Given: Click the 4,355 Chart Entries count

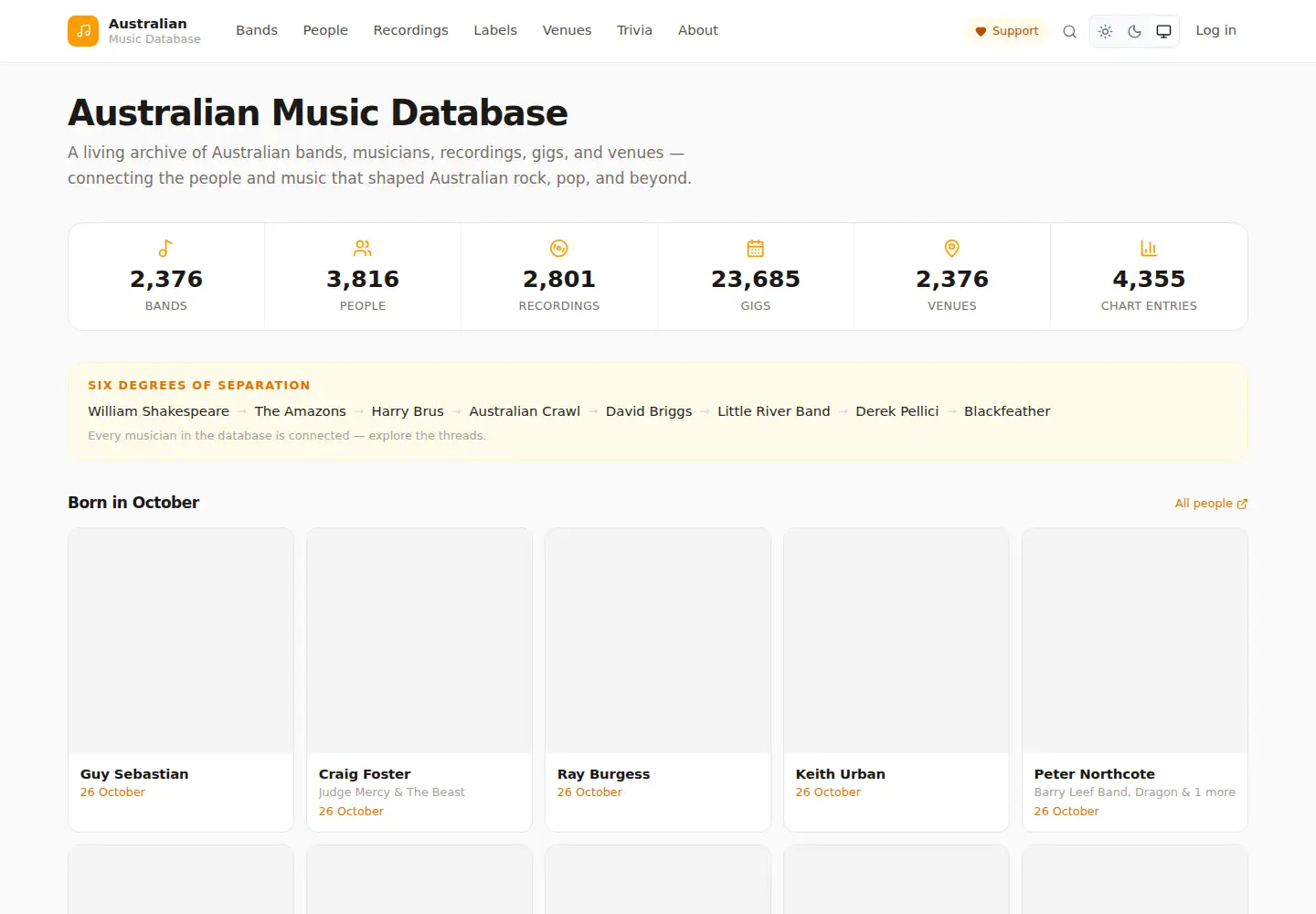Looking at the screenshot, I should pyautogui.click(x=1149, y=279).
